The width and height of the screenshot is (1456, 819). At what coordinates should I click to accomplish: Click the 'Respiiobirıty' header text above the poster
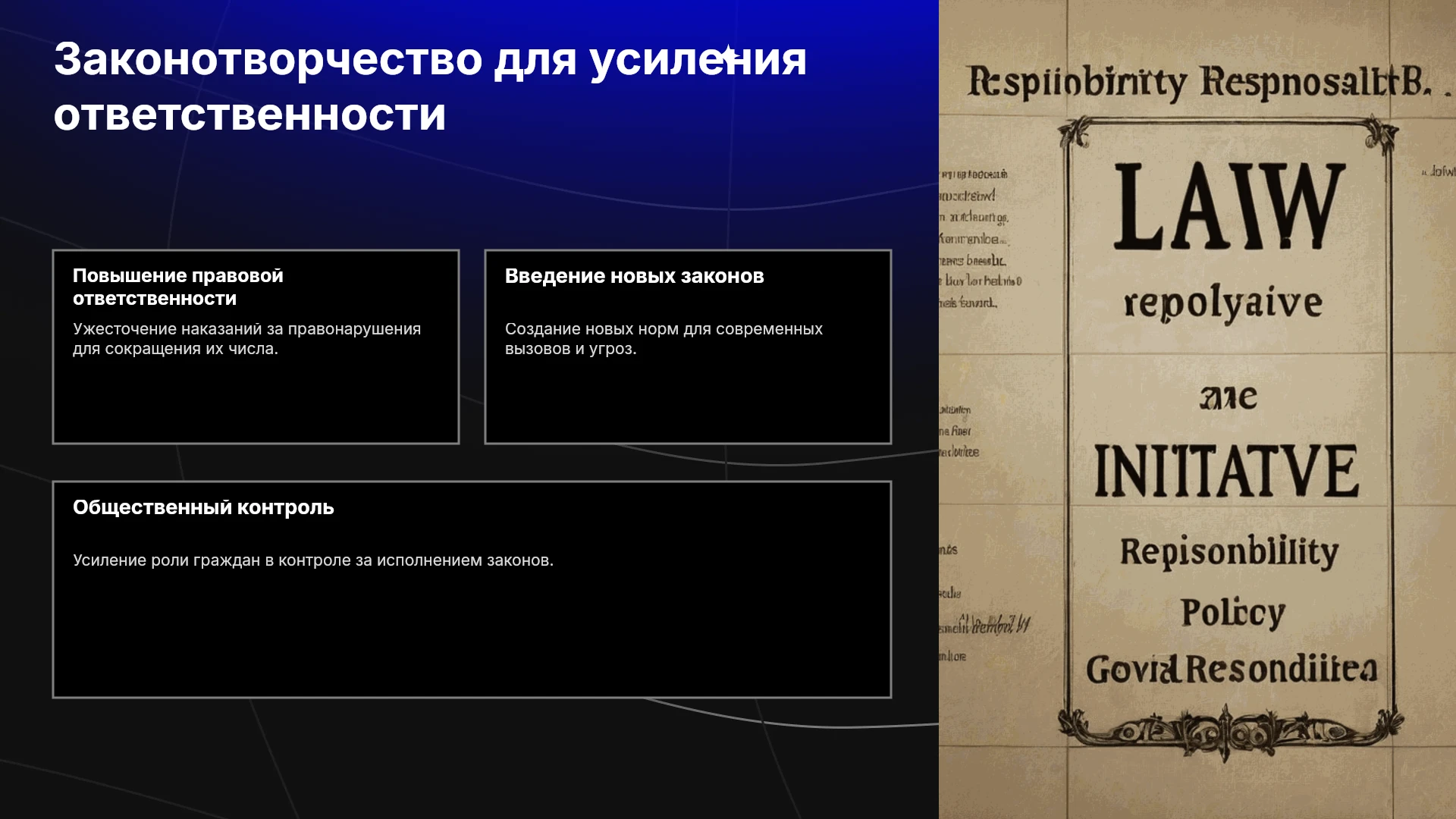click(x=1078, y=83)
